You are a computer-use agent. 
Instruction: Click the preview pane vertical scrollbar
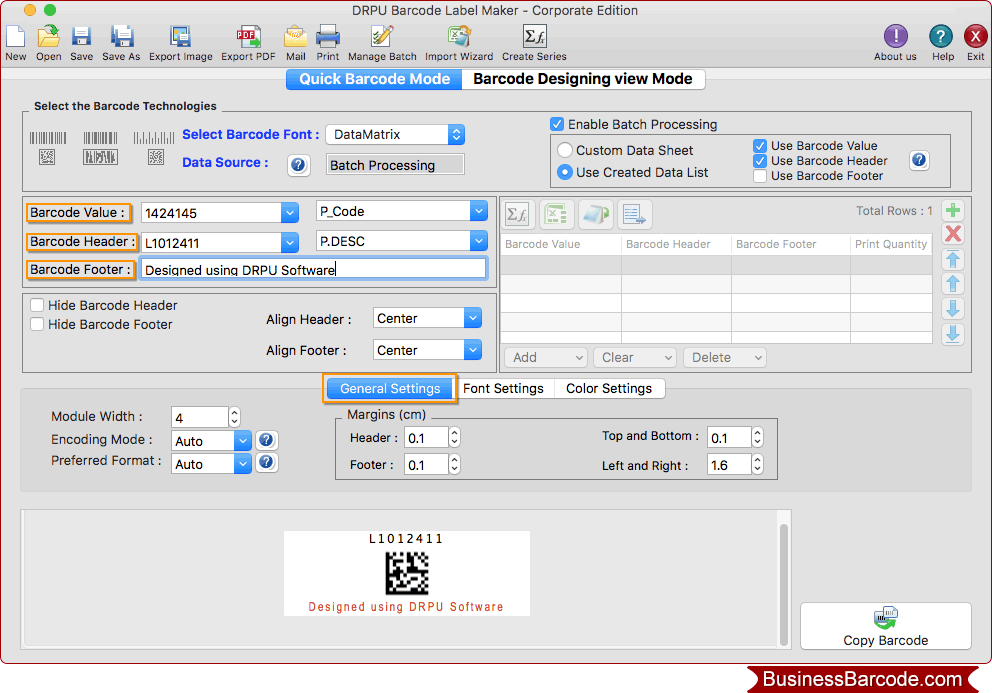click(x=784, y=584)
